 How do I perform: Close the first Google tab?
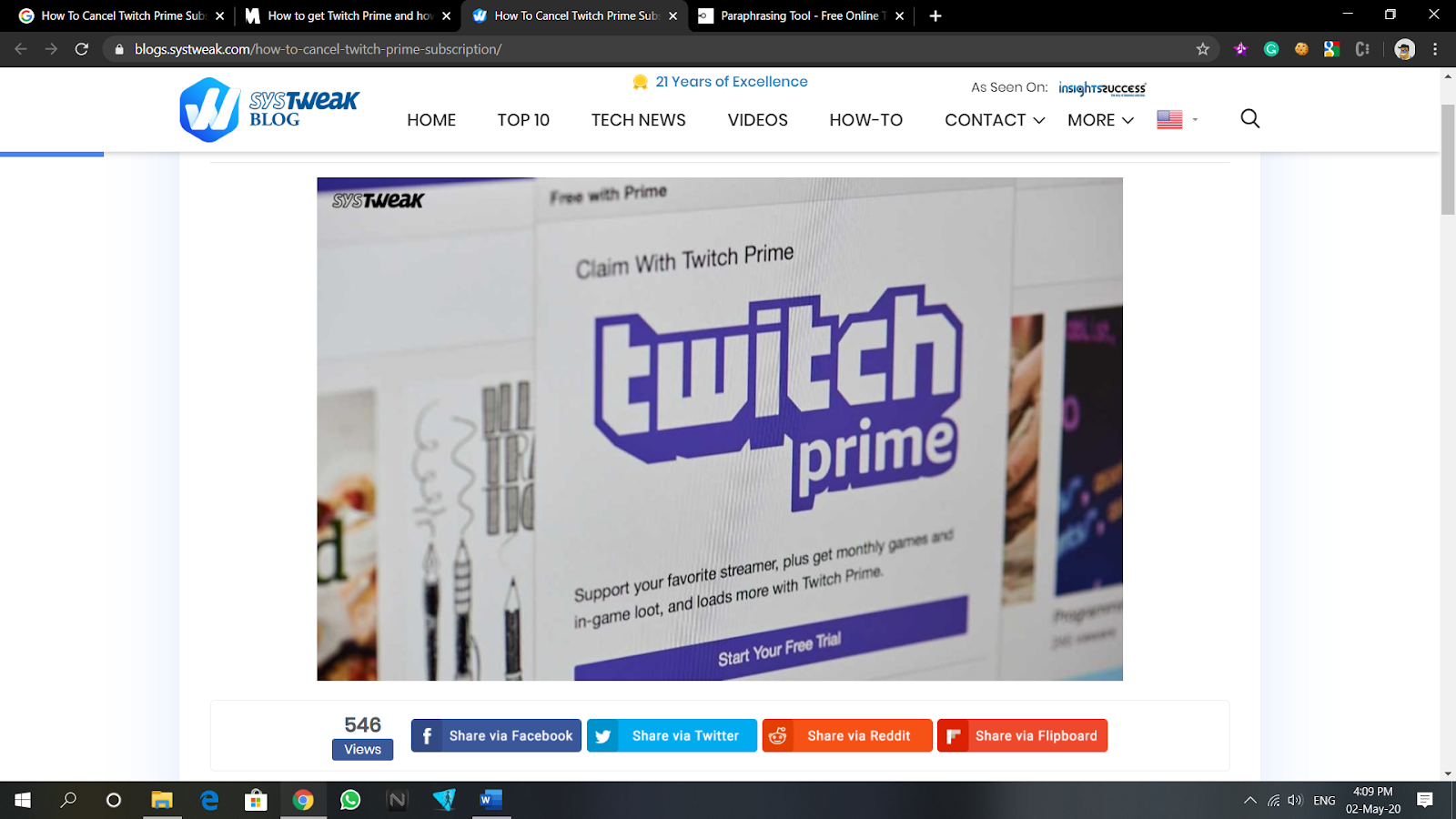click(219, 15)
